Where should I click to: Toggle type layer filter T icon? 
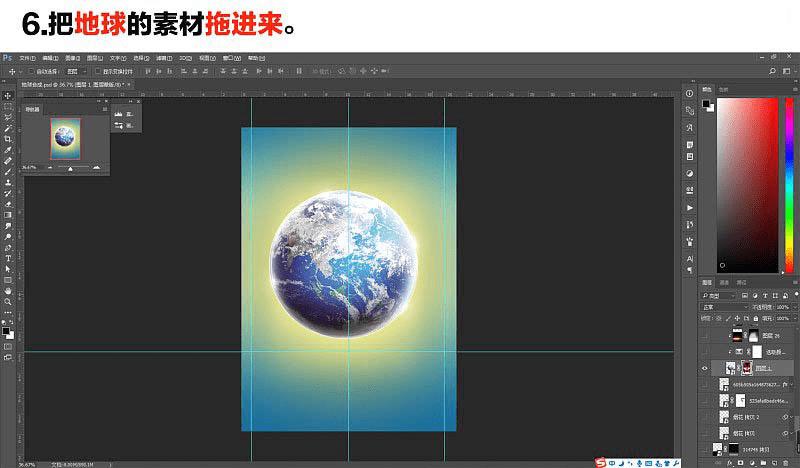pos(765,295)
